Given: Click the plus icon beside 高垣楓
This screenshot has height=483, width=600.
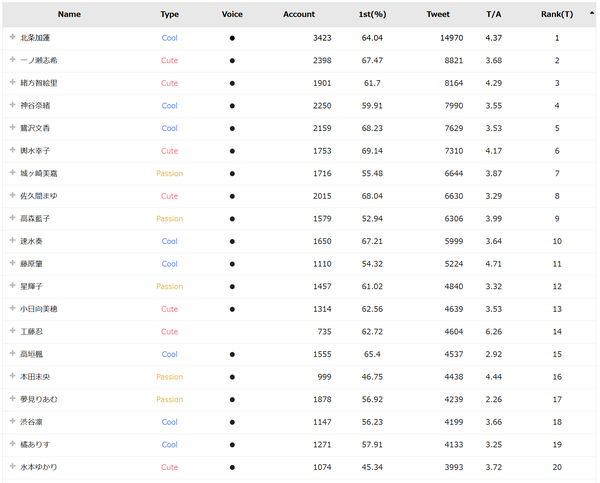Looking at the screenshot, I should pos(12,353).
